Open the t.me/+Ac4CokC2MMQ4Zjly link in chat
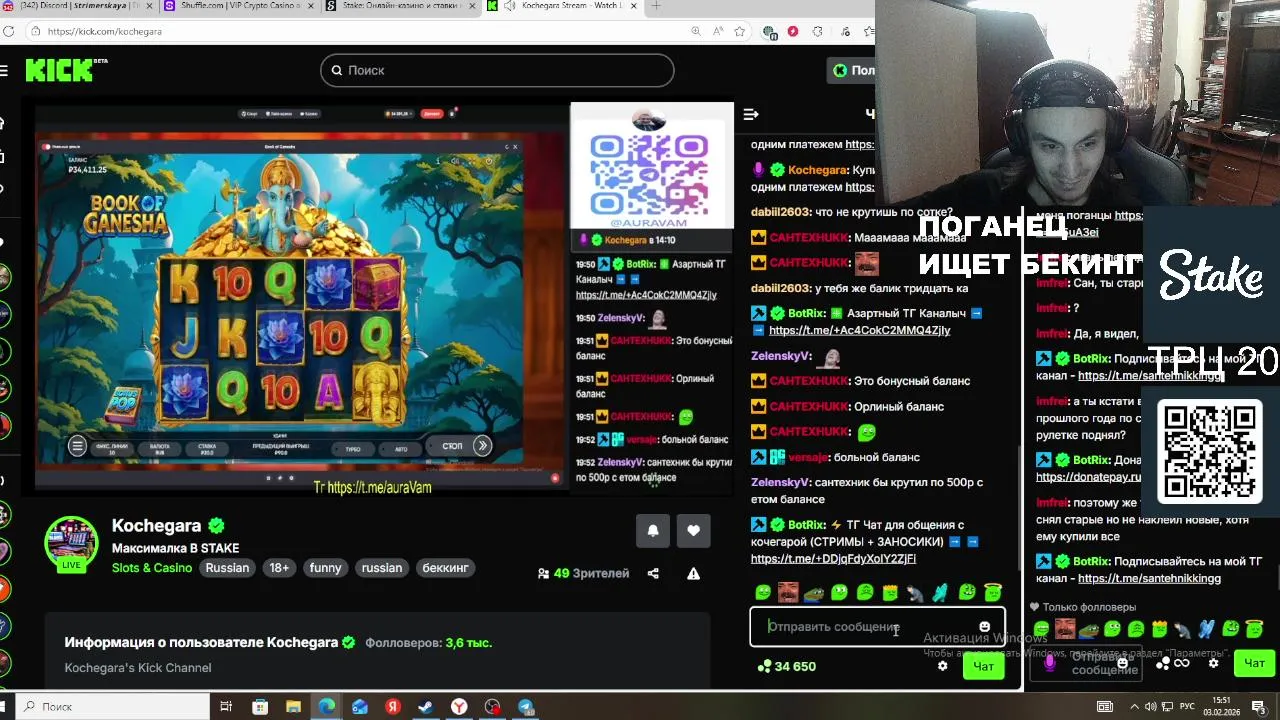This screenshot has width=1280, height=720. click(x=860, y=330)
